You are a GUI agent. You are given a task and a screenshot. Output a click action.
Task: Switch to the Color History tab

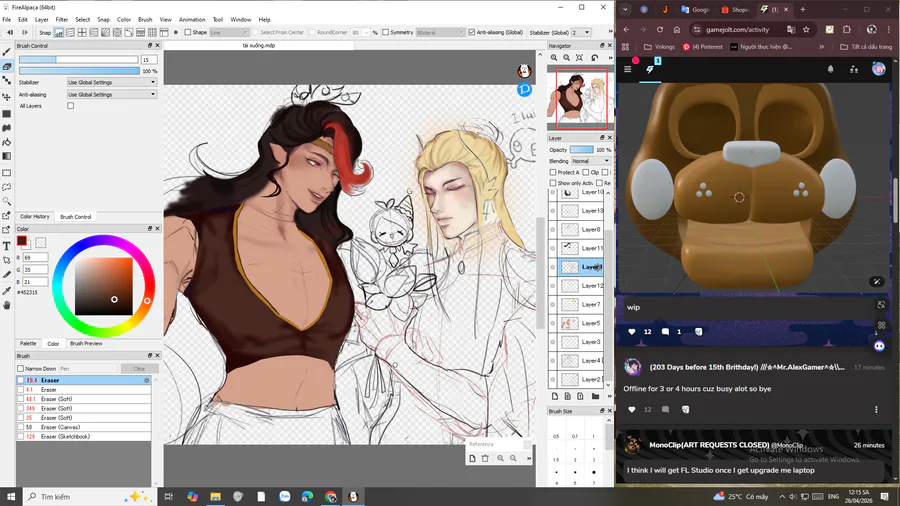(34, 217)
